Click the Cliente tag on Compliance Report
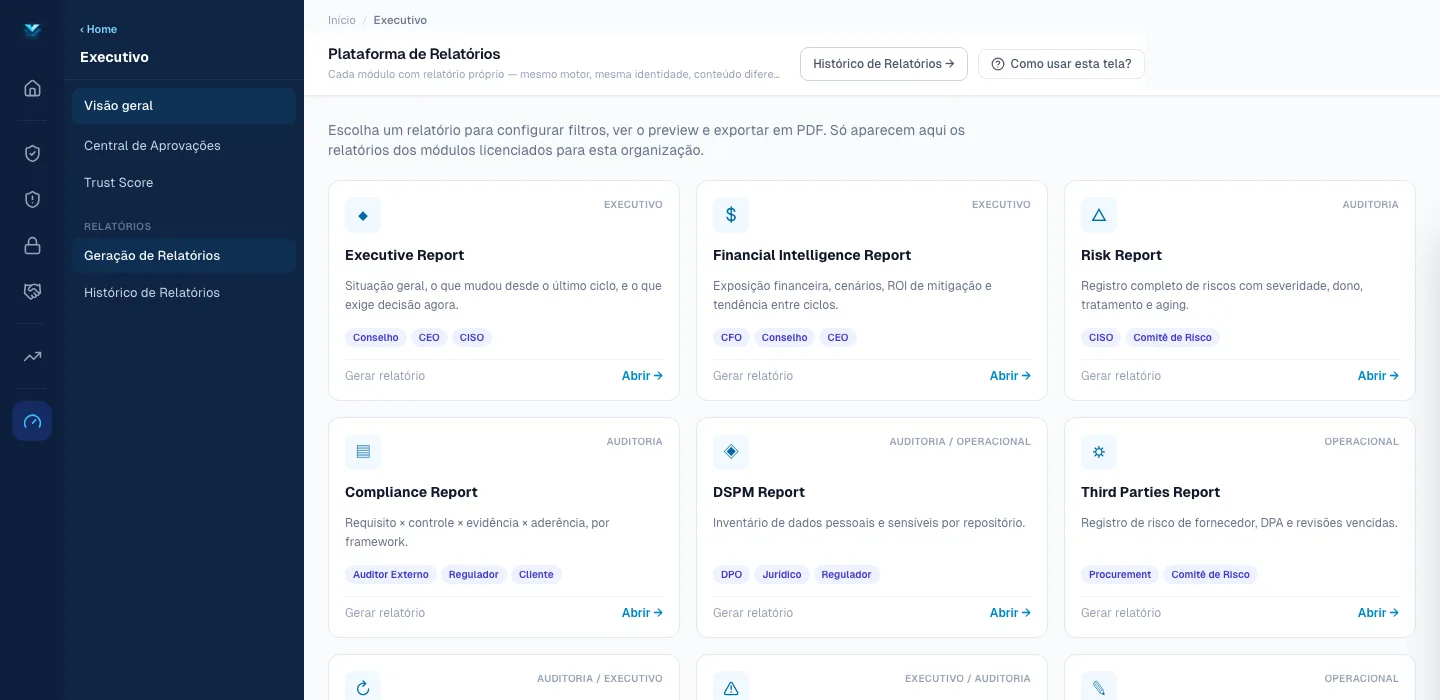The image size is (1440, 700). pyautogui.click(x=536, y=575)
